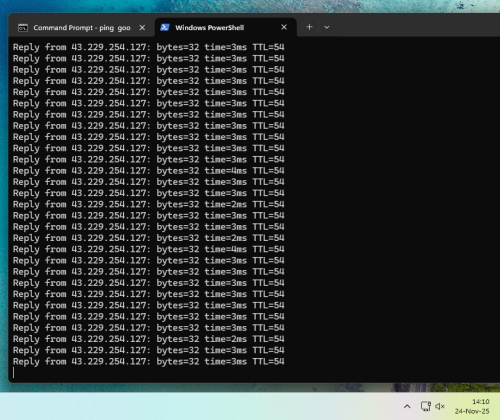Show hidden icons in system tray
This screenshot has width=500, height=420.
coord(407,406)
